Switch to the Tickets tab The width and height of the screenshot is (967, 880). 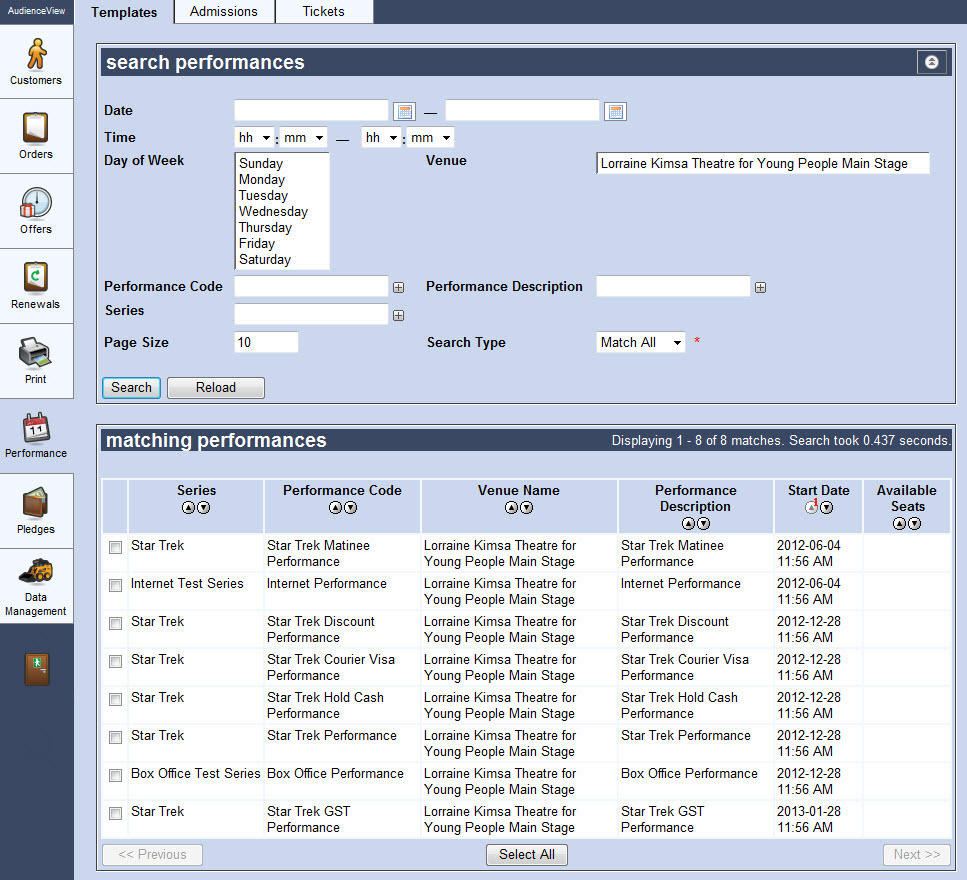click(324, 12)
